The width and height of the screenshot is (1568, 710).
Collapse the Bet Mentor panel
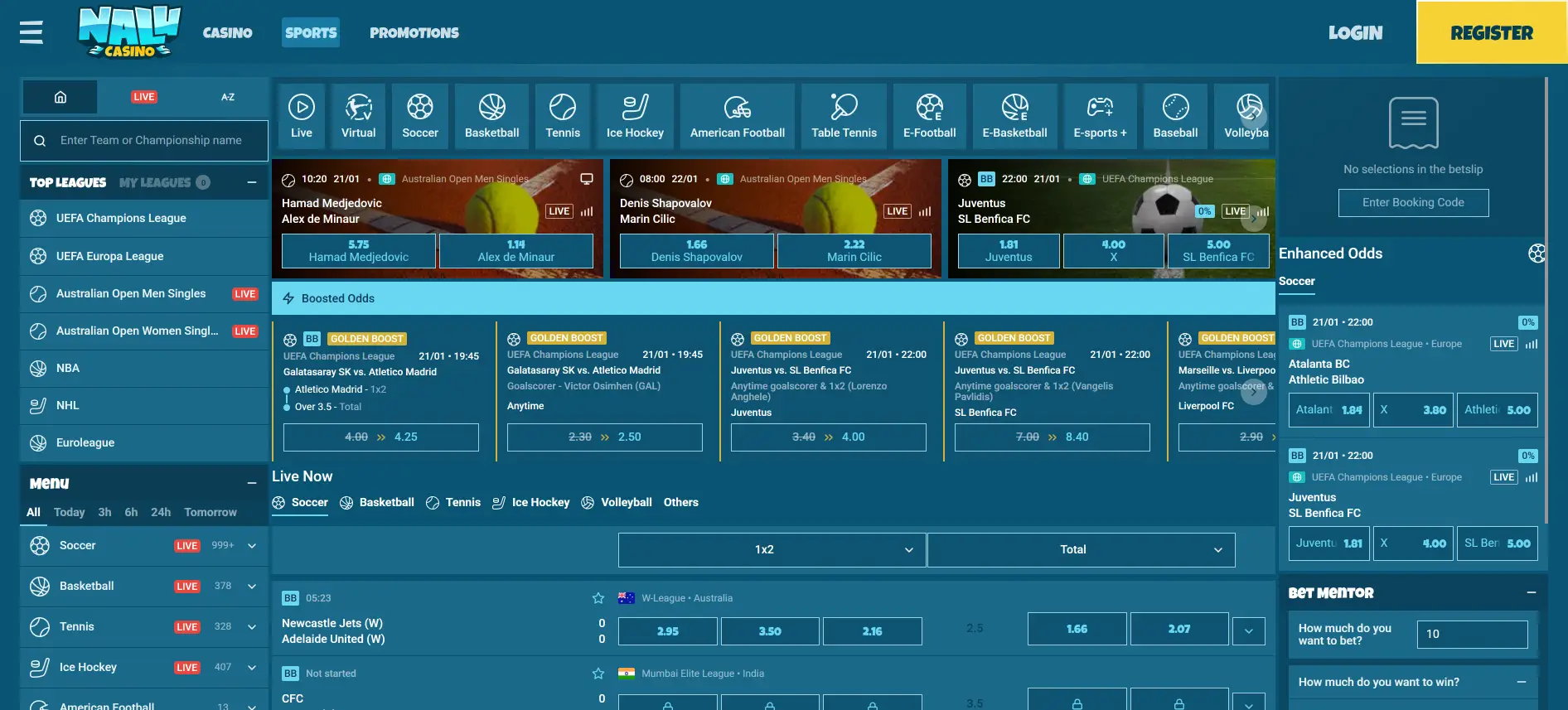pos(1532,593)
